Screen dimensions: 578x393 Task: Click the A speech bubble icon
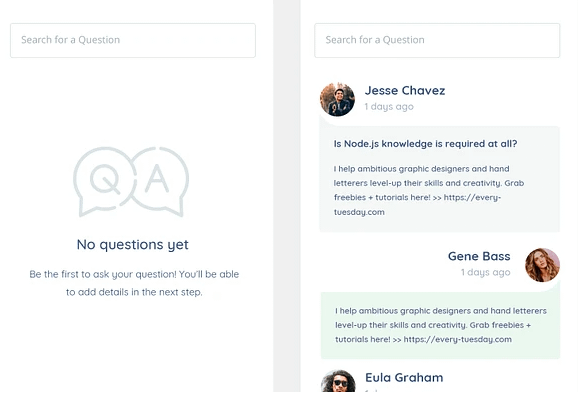pos(159,181)
